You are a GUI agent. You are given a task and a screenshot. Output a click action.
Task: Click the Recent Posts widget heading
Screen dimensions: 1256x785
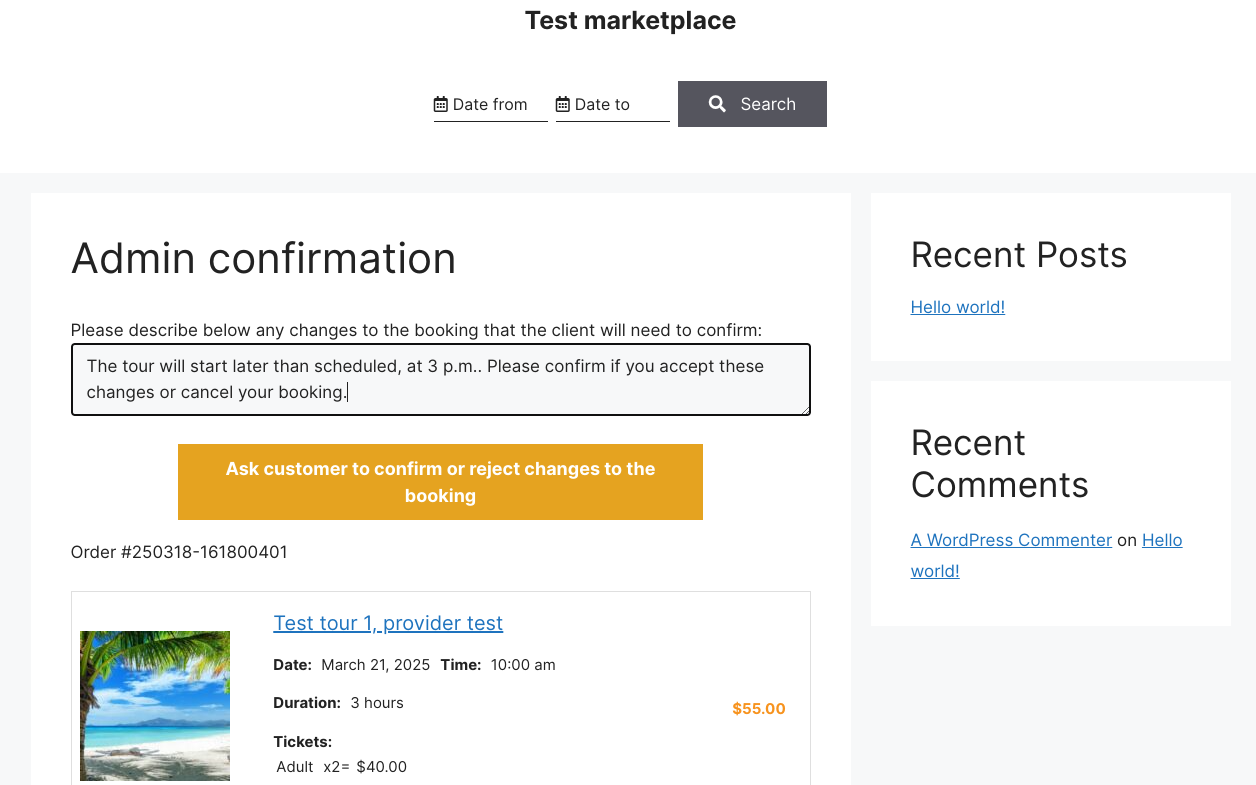1019,255
